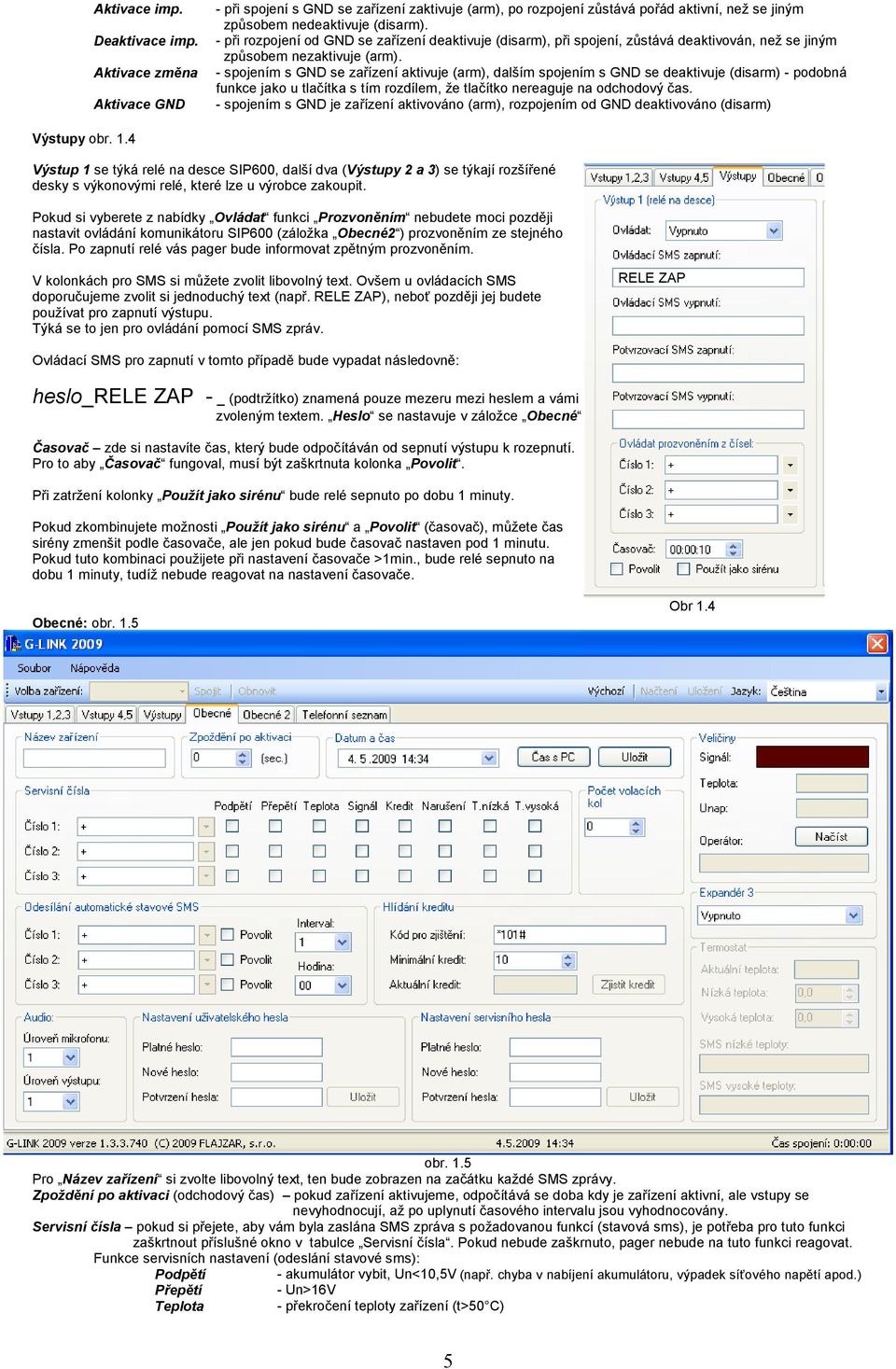896x1369 pixels.
Task: Click the Obnovit toolbar button
Action: [x=257, y=691]
